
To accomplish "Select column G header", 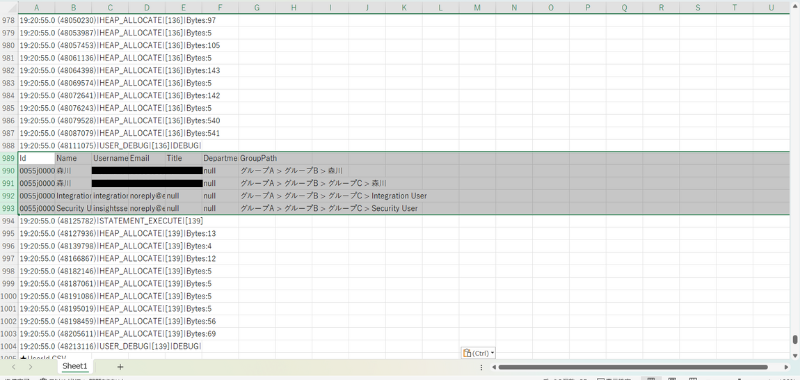I will [257, 8].
